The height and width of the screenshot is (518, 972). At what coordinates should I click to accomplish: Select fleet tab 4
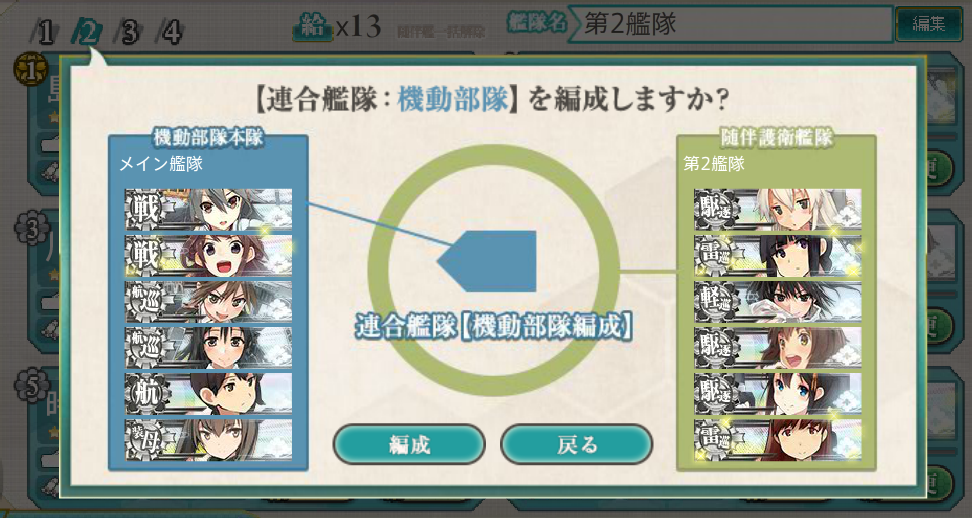[170, 32]
